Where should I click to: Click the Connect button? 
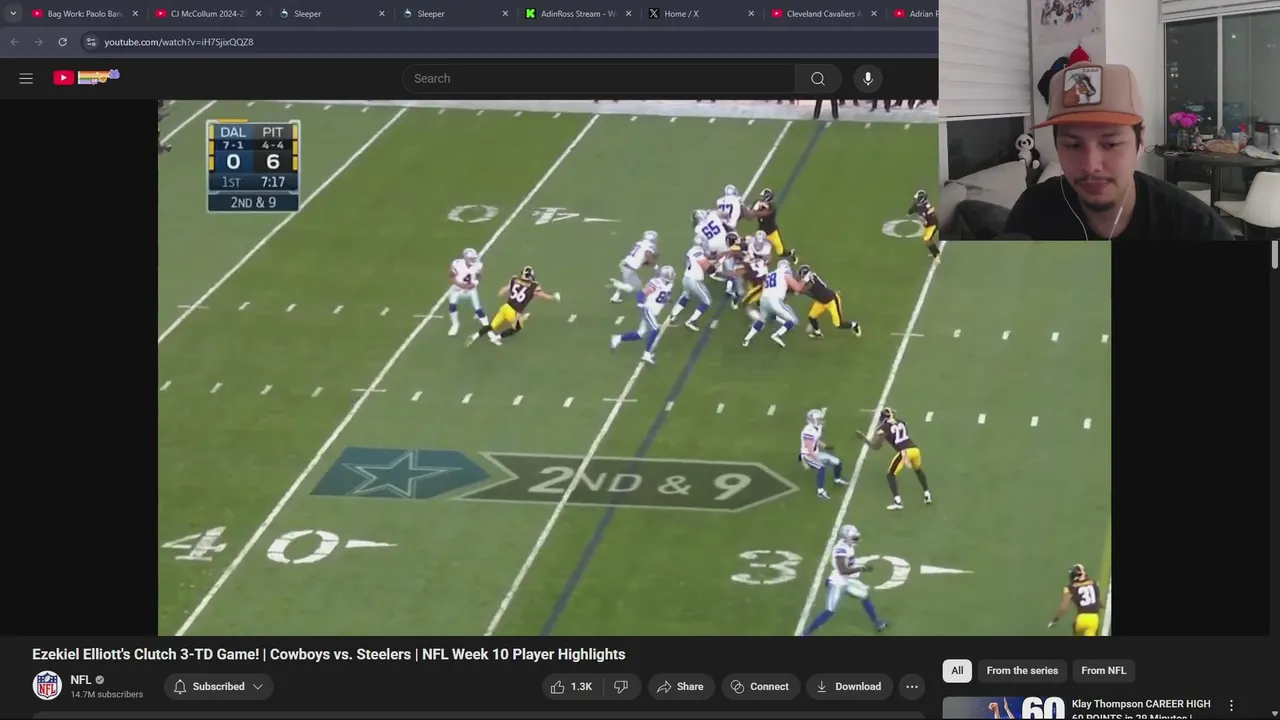[x=760, y=687]
